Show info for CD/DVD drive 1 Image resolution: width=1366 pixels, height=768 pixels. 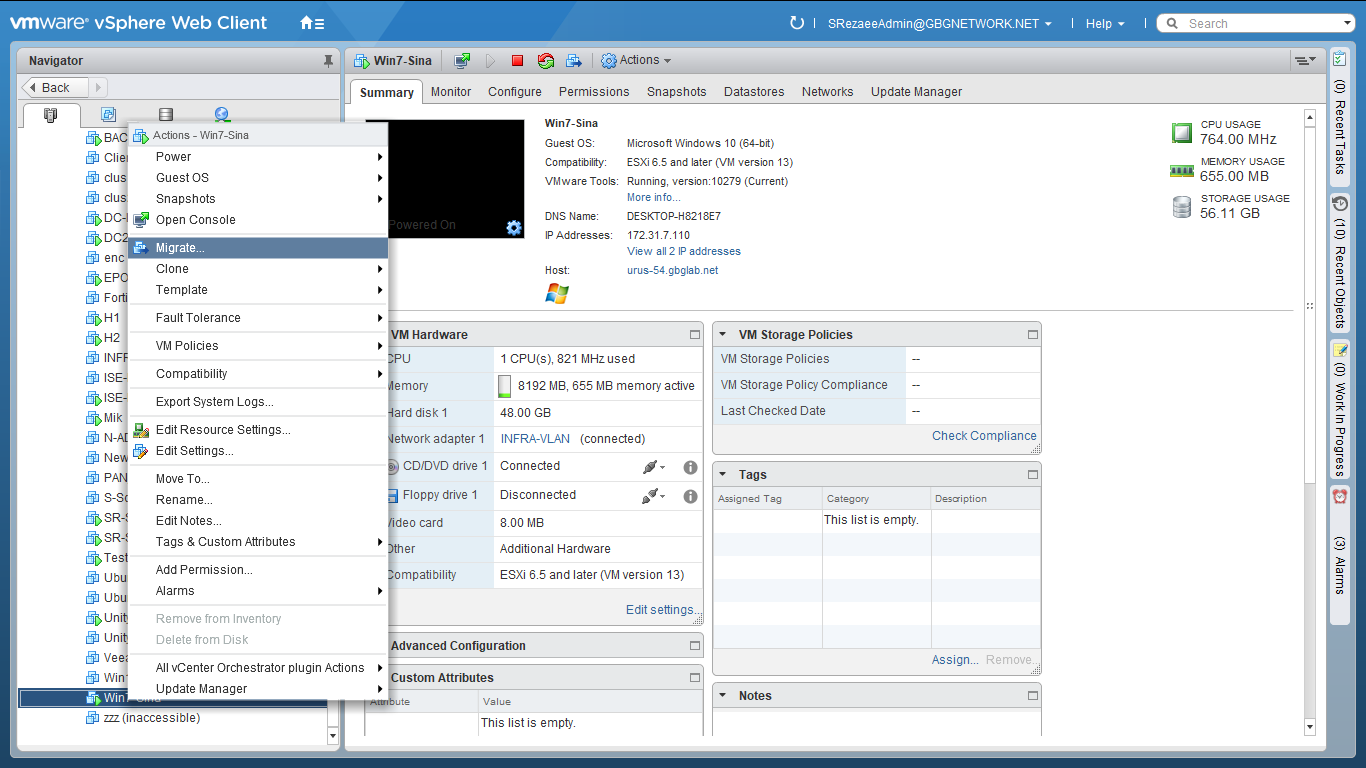point(690,467)
